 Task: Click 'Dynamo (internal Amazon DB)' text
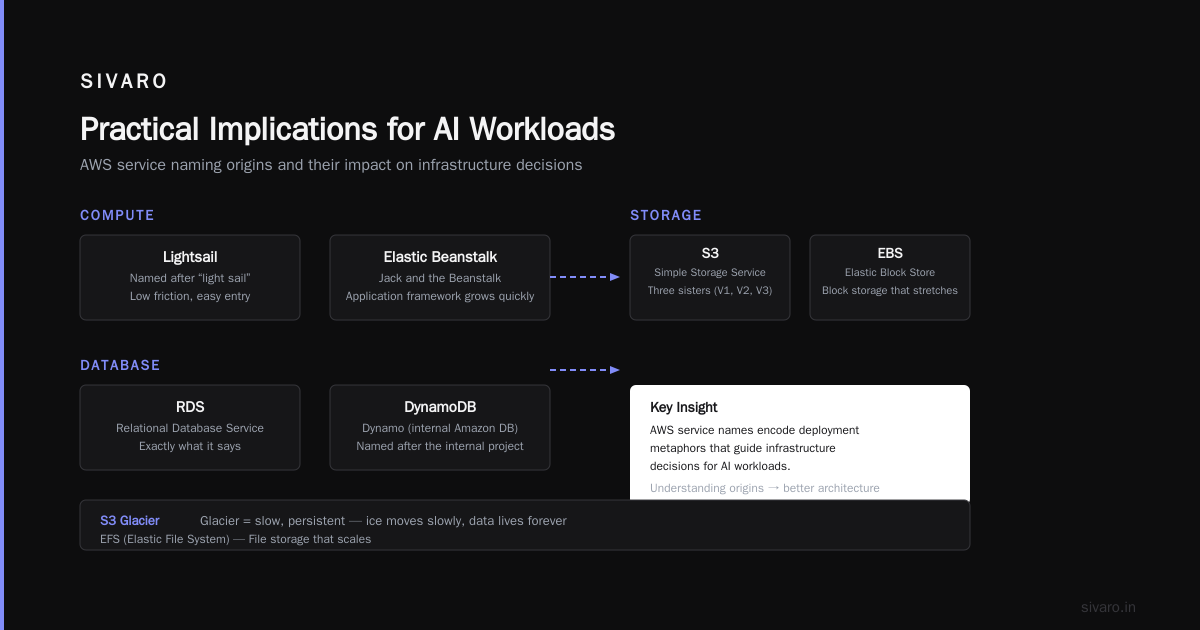tap(440, 428)
